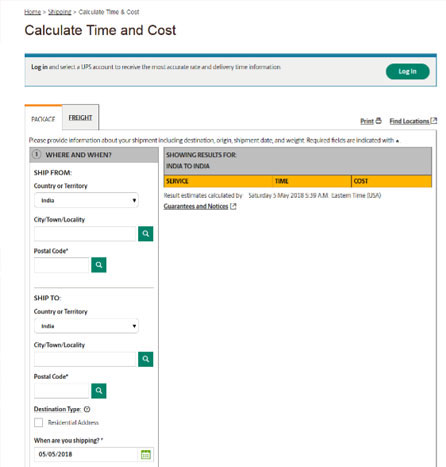Click Ship From postal code search icon

99,265
